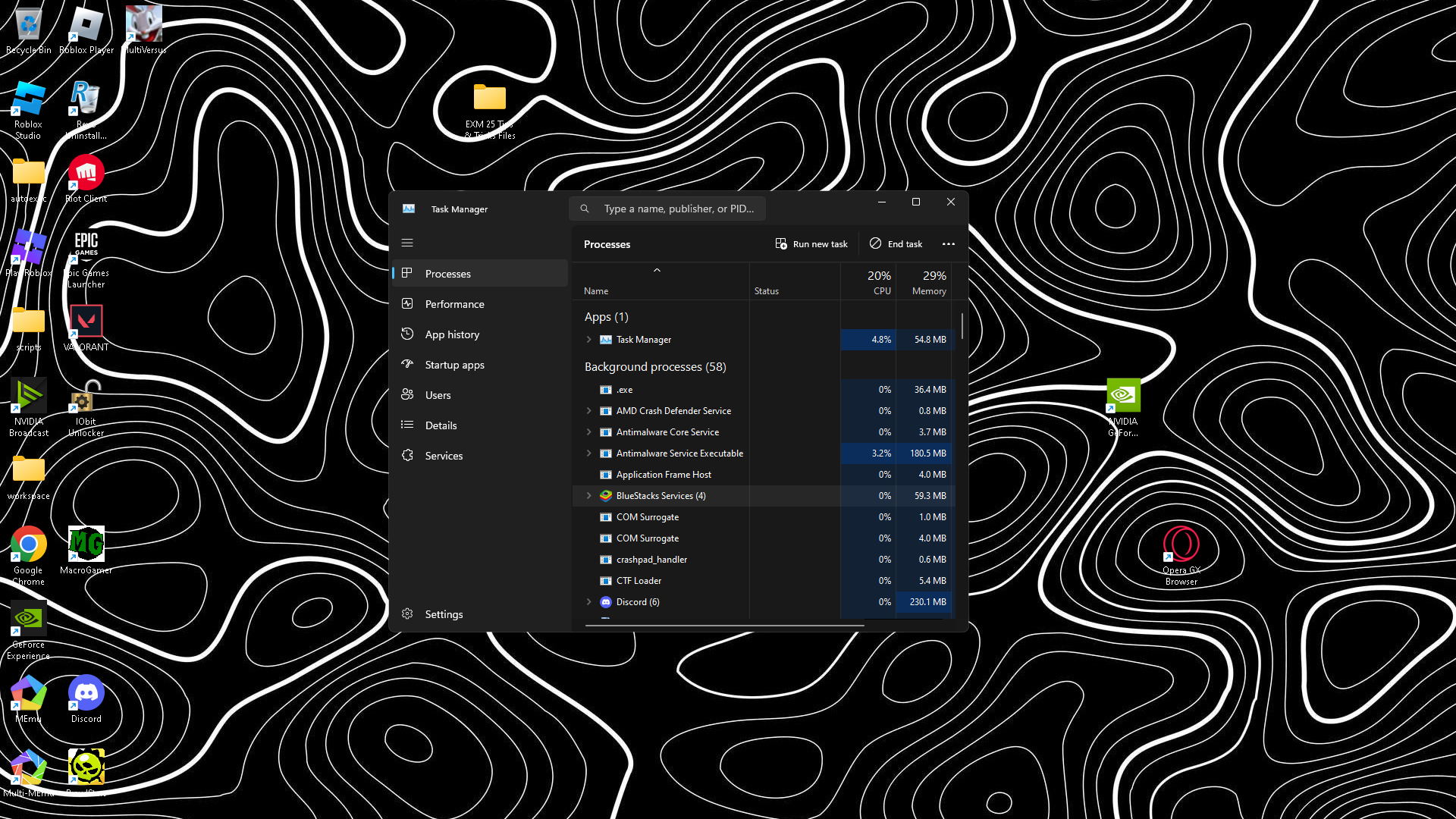
Task: Click Run new task button
Action: [x=811, y=244]
